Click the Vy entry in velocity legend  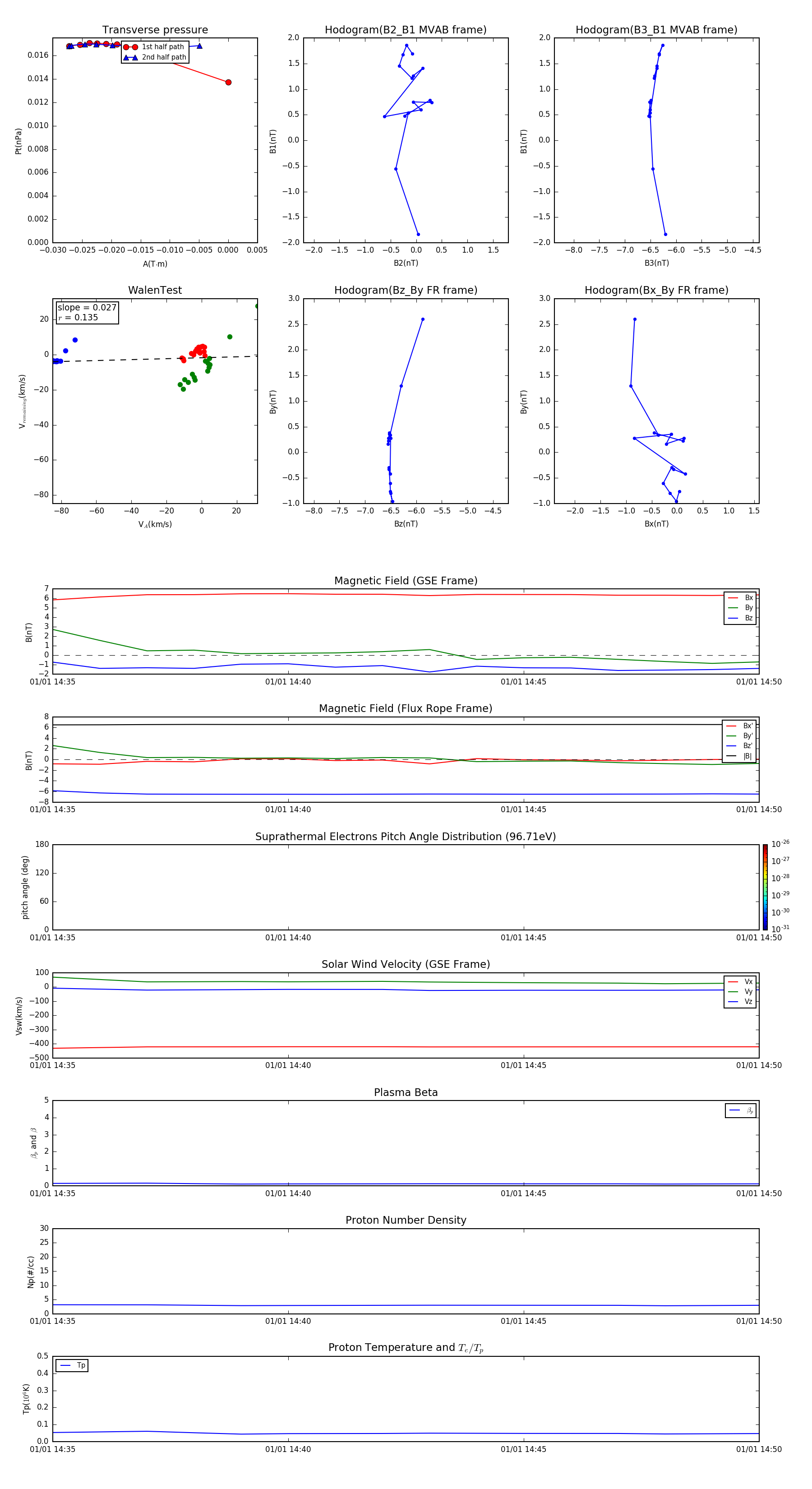740,992
